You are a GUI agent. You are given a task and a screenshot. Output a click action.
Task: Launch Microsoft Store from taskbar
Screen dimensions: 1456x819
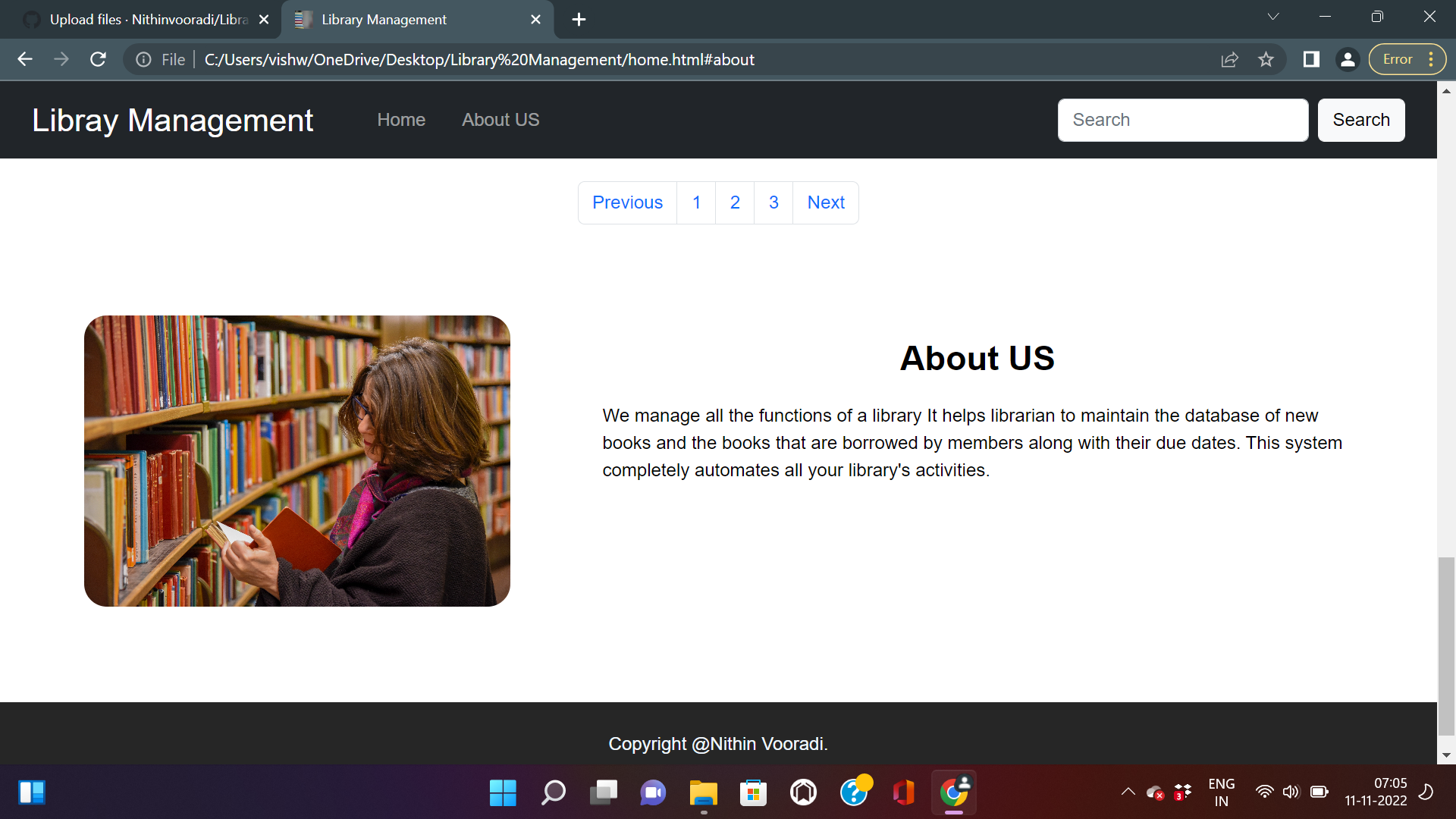pyautogui.click(x=753, y=793)
